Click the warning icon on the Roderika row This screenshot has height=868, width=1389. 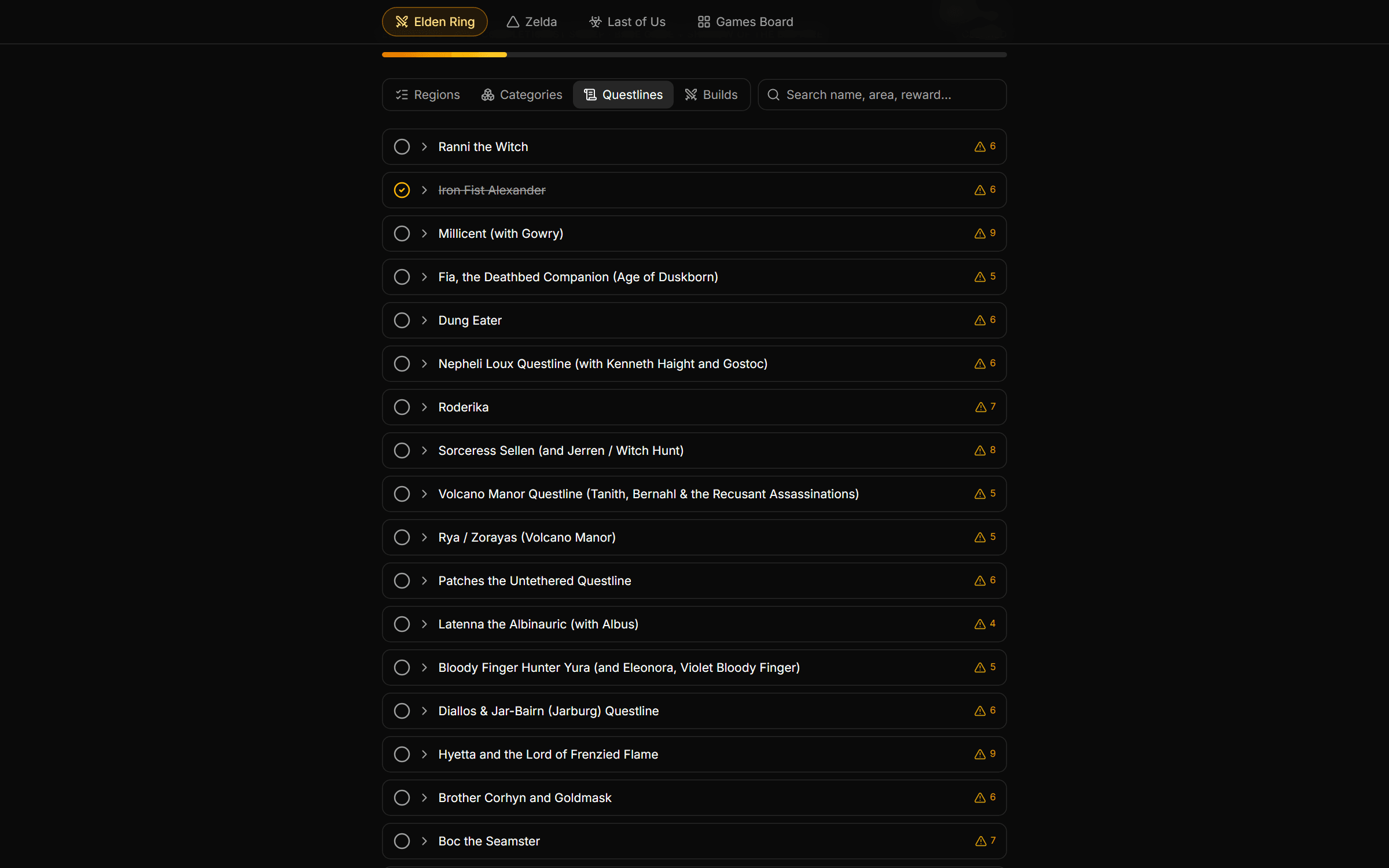tap(980, 407)
